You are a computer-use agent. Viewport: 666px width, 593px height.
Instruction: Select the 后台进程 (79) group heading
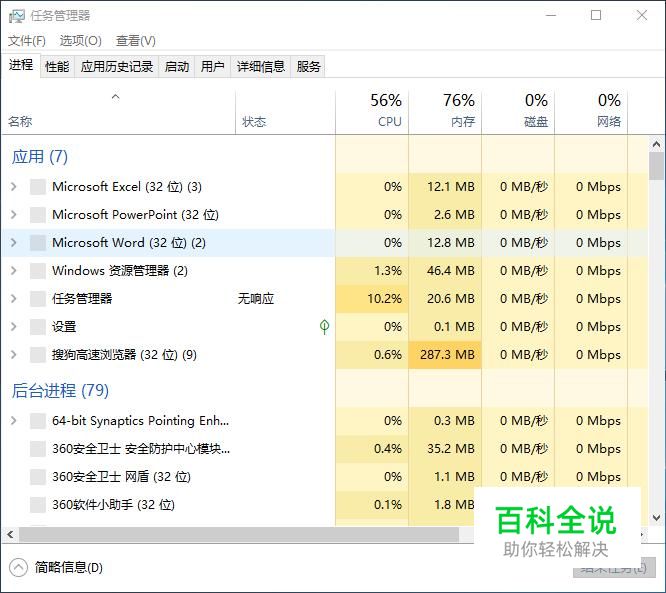click(60, 390)
